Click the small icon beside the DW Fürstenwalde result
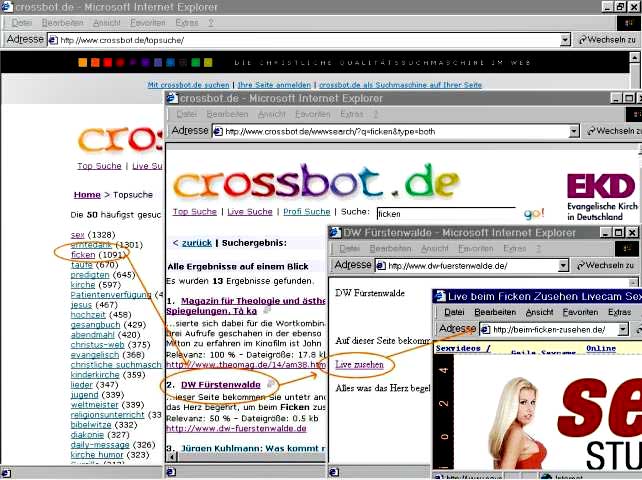Image resolution: width=642 pixels, height=480 pixels. [x=271, y=384]
